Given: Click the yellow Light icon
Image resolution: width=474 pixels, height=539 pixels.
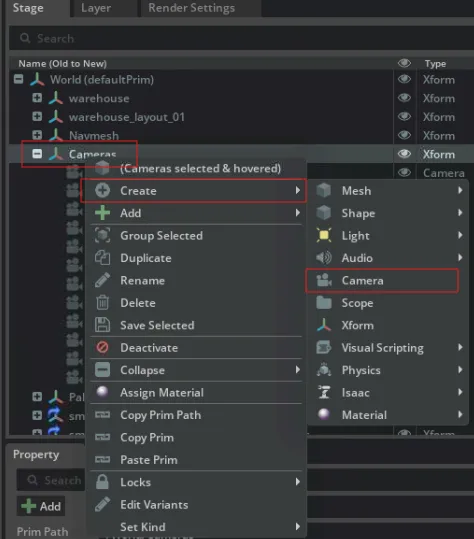Looking at the screenshot, I should point(323,235).
